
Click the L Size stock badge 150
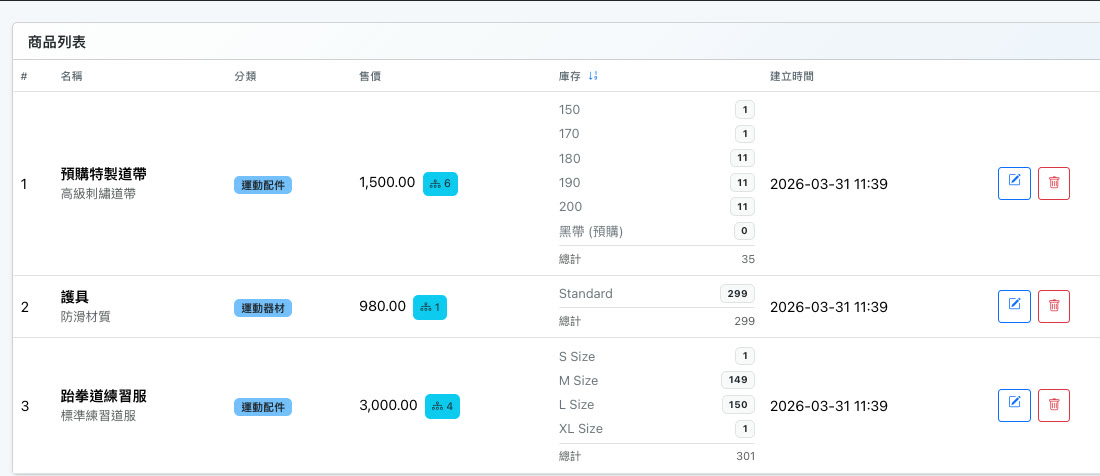tap(738, 404)
